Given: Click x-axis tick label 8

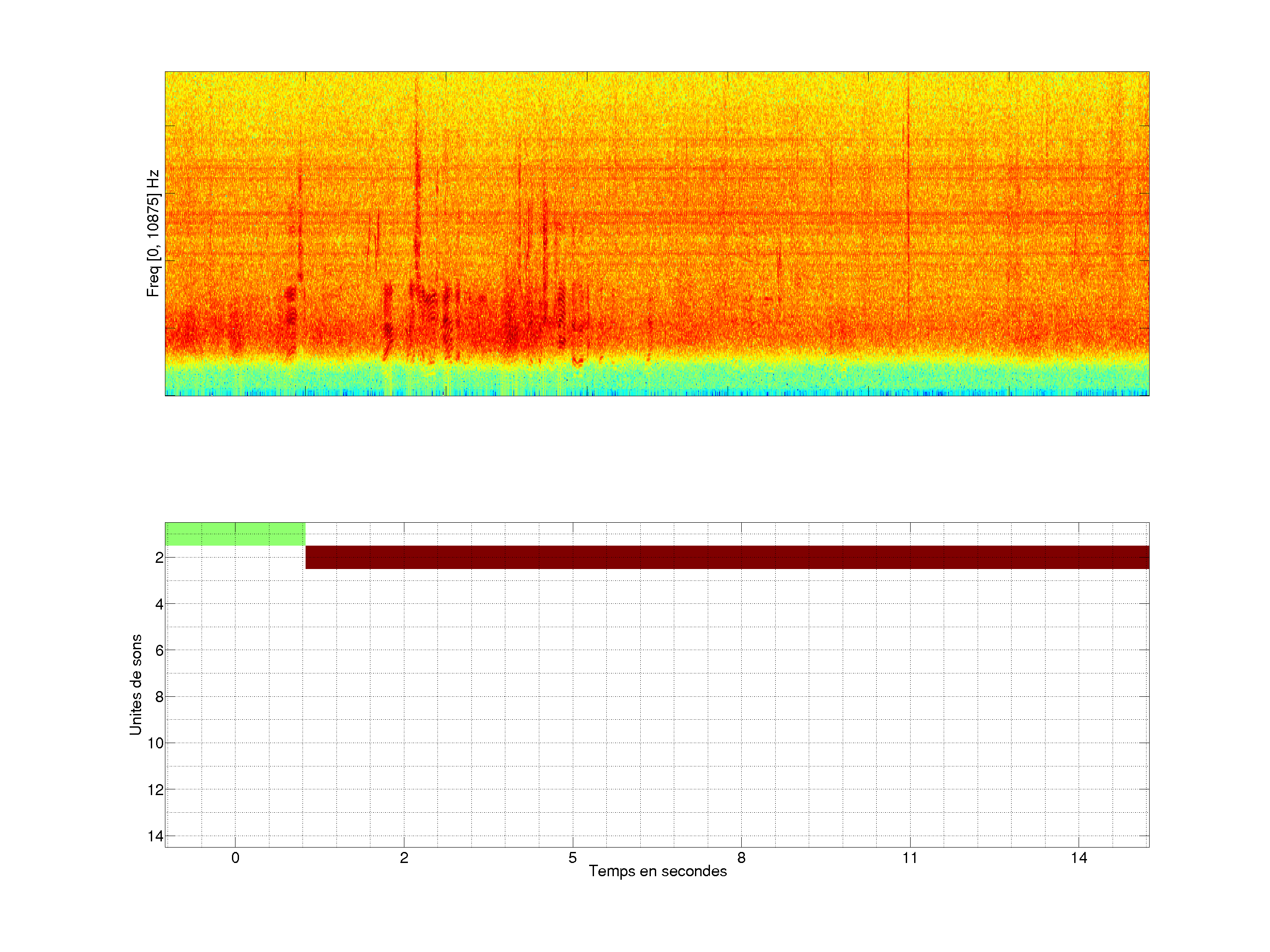Looking at the screenshot, I should pyautogui.click(x=741, y=858).
